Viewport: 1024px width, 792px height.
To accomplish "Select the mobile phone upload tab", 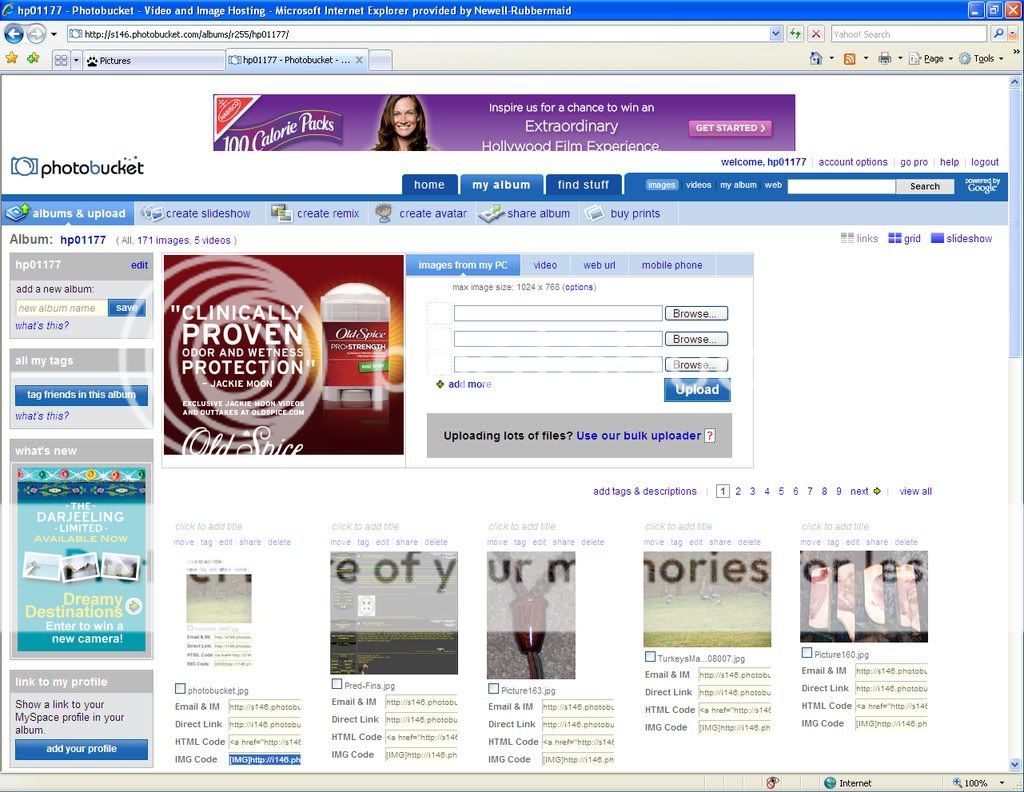I will click(672, 265).
